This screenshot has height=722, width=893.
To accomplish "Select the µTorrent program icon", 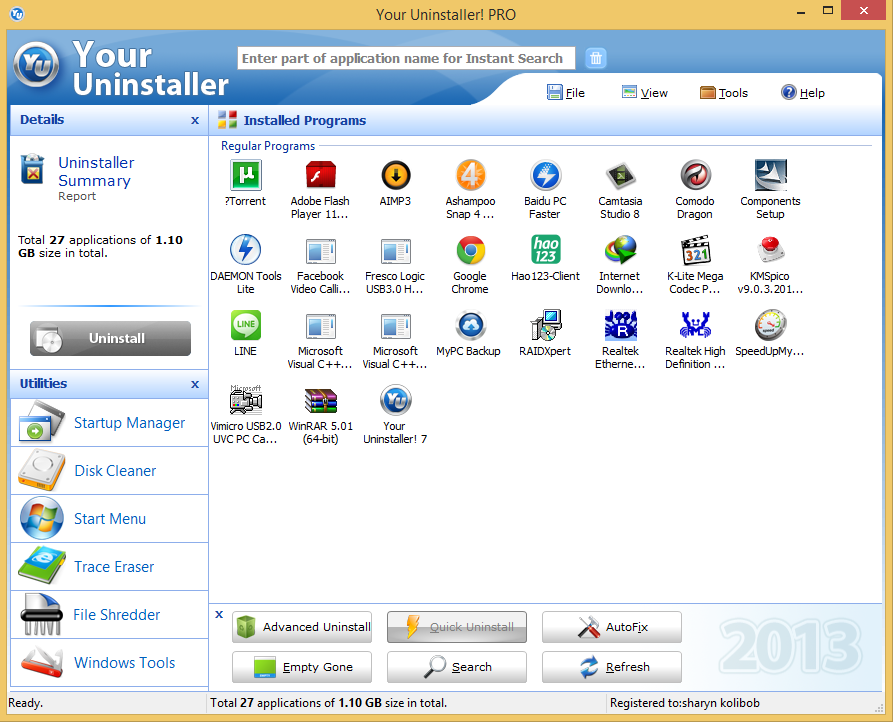I will [x=245, y=175].
